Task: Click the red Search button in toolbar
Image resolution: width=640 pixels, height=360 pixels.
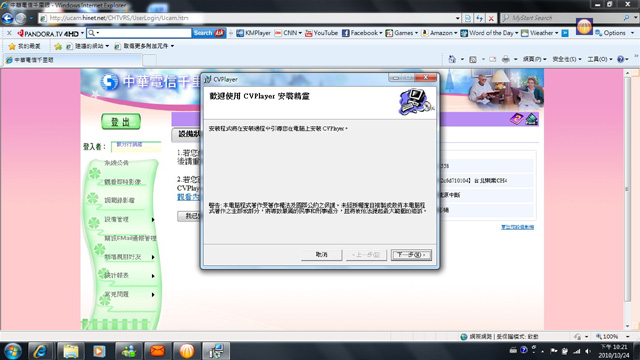Action: tap(209, 33)
